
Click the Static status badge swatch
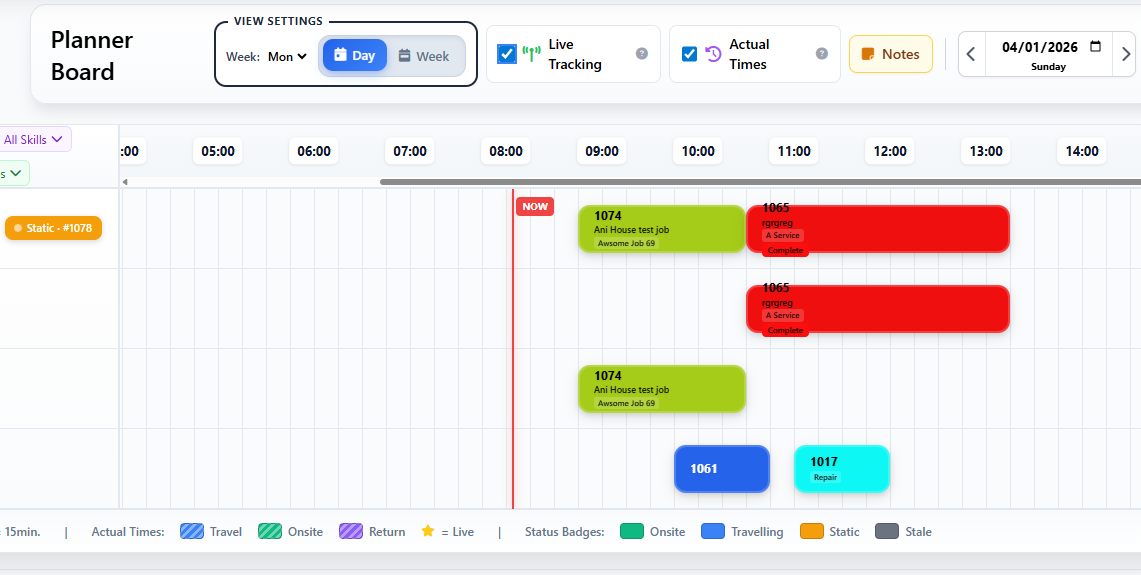pyautogui.click(x=811, y=531)
